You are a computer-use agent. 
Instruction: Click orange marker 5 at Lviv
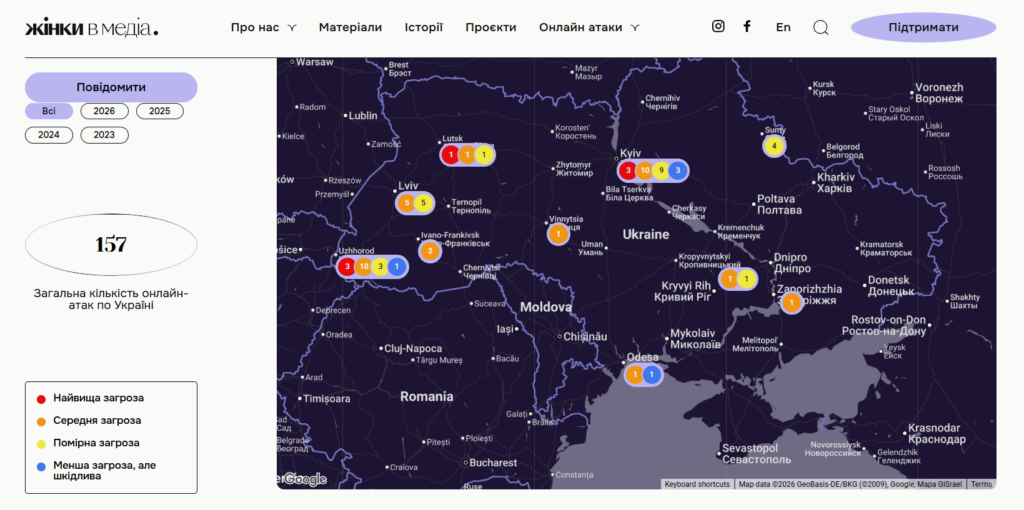click(406, 203)
